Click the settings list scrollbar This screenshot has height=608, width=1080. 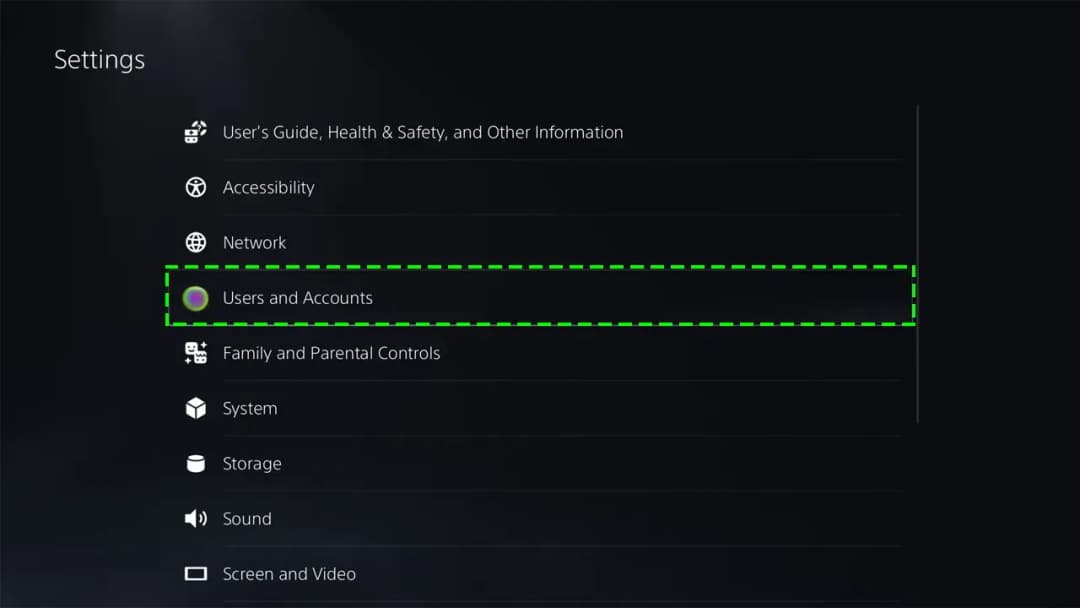(917, 265)
